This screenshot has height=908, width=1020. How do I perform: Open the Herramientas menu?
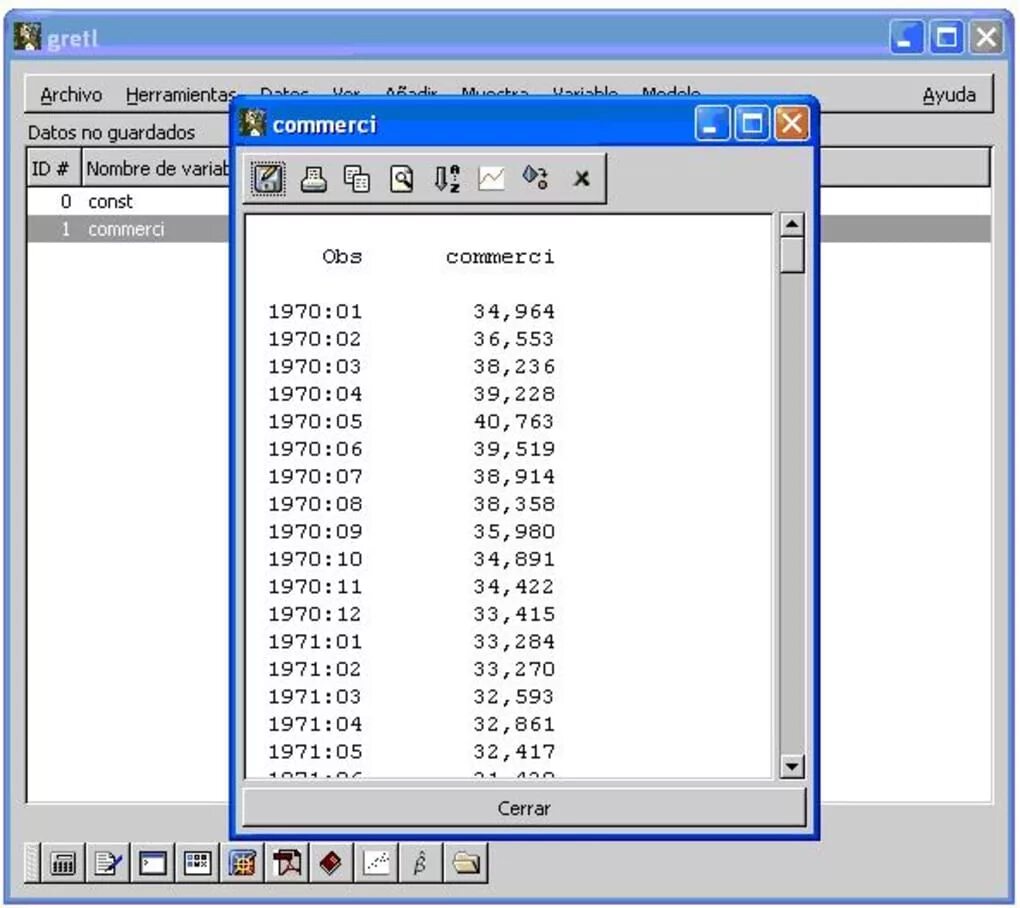[x=181, y=95]
